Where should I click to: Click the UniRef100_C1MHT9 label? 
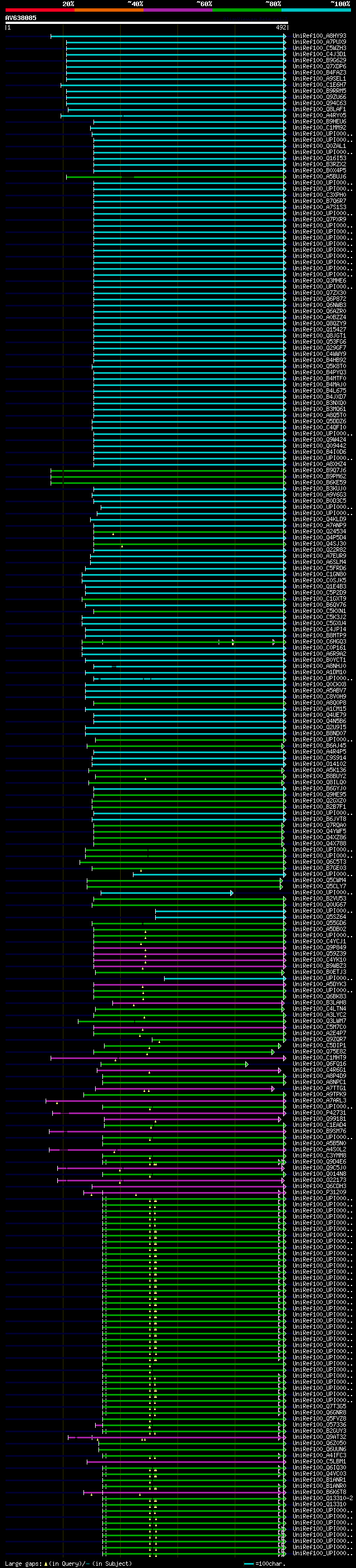click(x=319, y=1057)
